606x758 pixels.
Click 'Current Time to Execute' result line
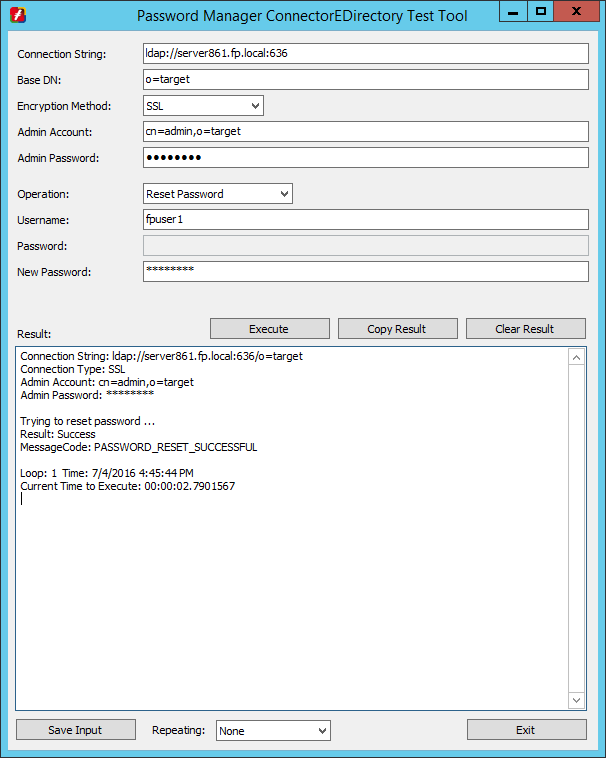(x=128, y=486)
